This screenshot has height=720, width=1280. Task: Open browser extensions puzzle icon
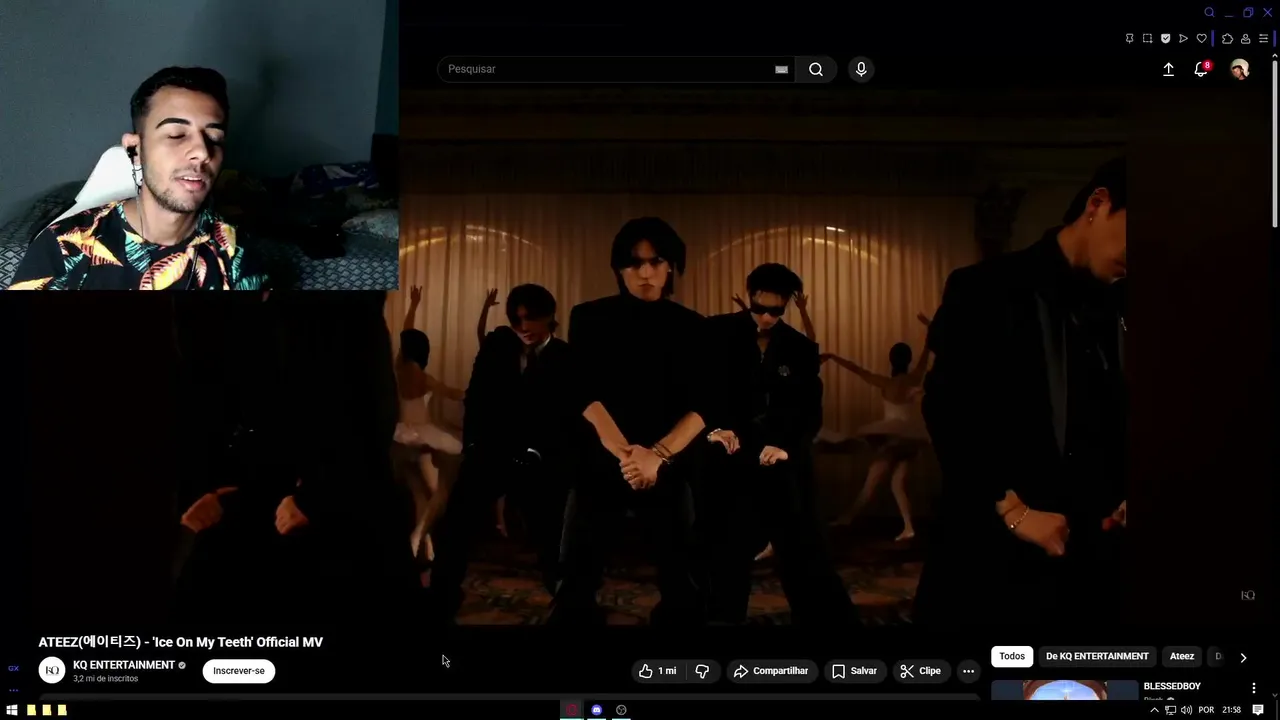coord(1227,38)
